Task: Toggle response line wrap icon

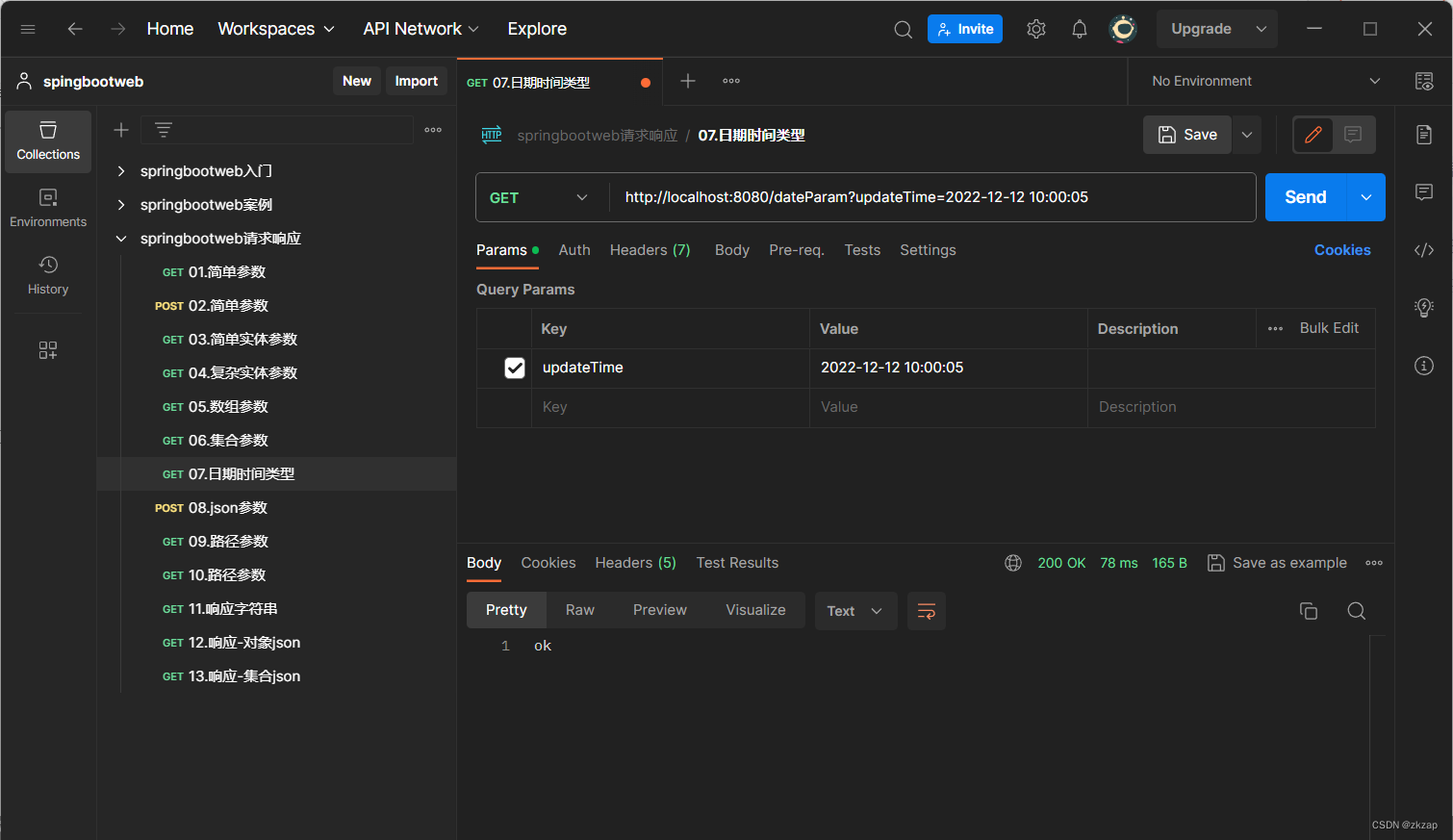Action: pos(927,611)
